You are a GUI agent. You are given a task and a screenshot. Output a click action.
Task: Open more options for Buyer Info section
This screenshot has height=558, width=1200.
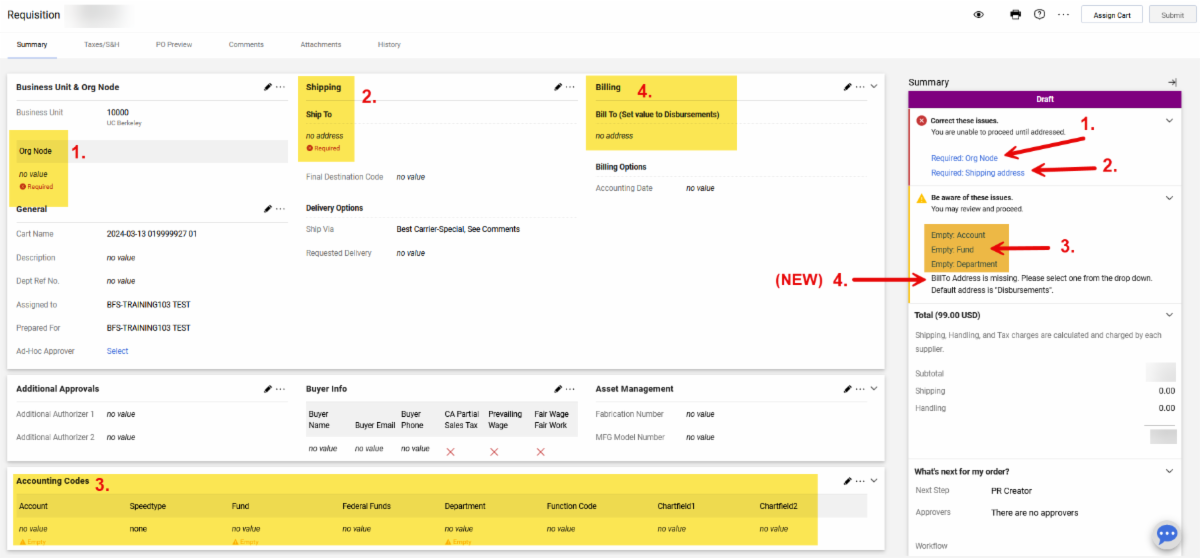[x=571, y=389]
